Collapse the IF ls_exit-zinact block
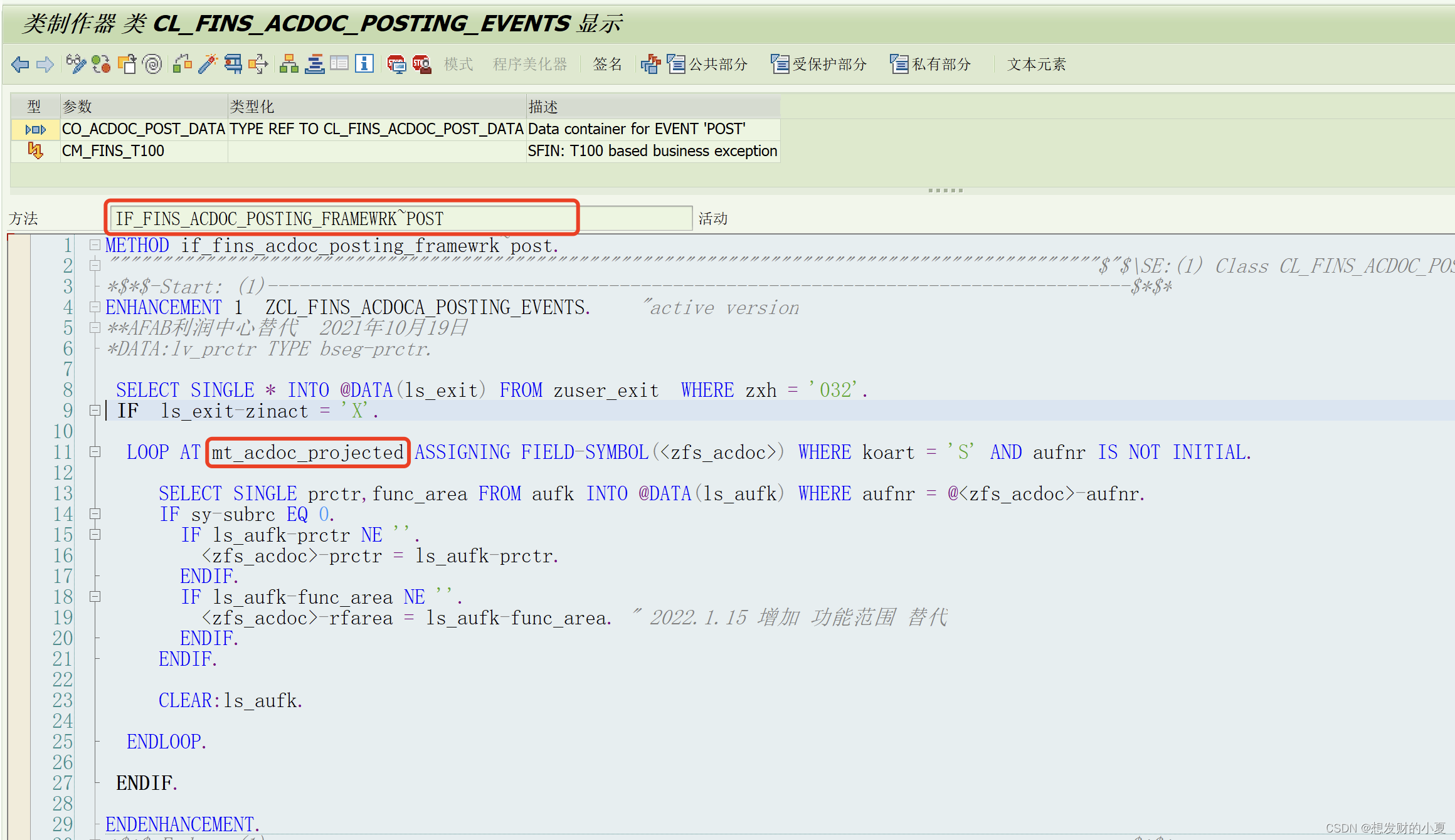This screenshot has height=840, width=1455. click(x=95, y=411)
